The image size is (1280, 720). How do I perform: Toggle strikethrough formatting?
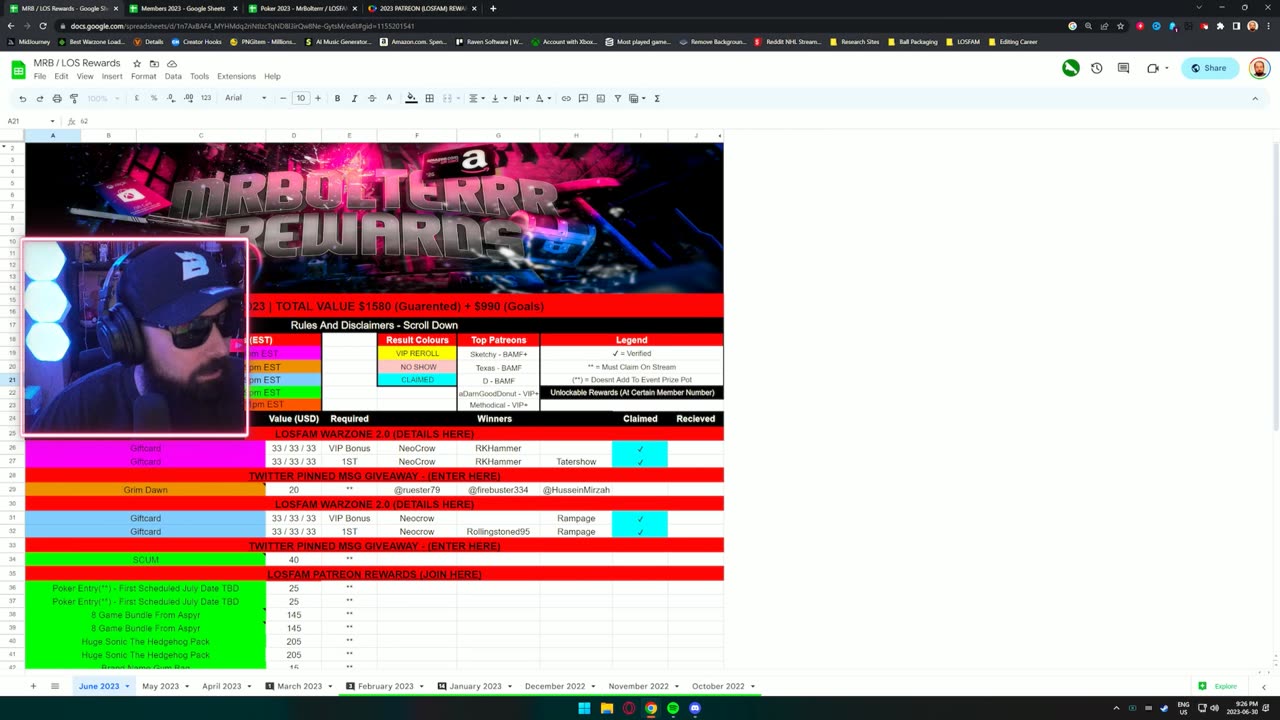point(372,98)
